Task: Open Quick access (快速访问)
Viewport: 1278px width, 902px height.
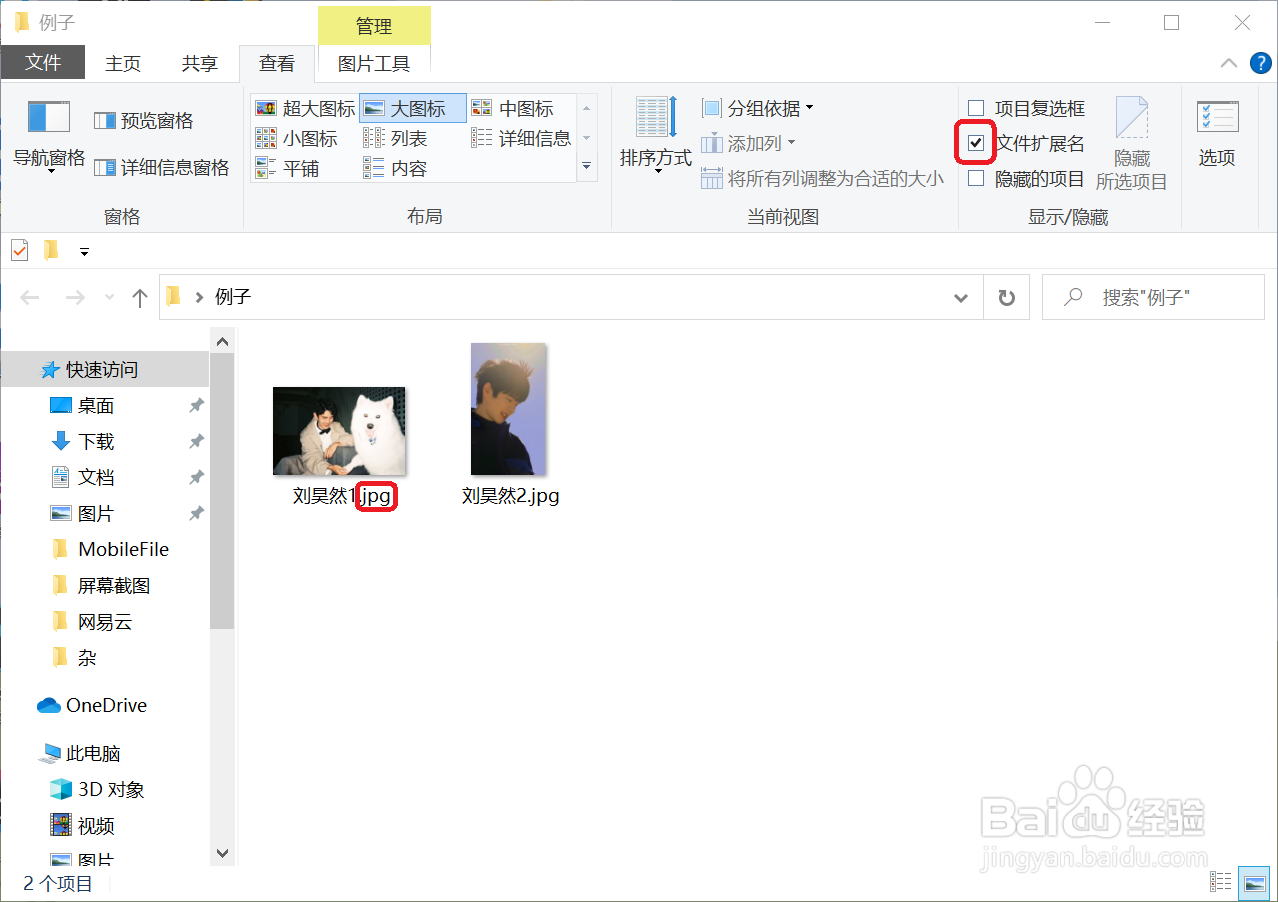Action: click(105, 369)
